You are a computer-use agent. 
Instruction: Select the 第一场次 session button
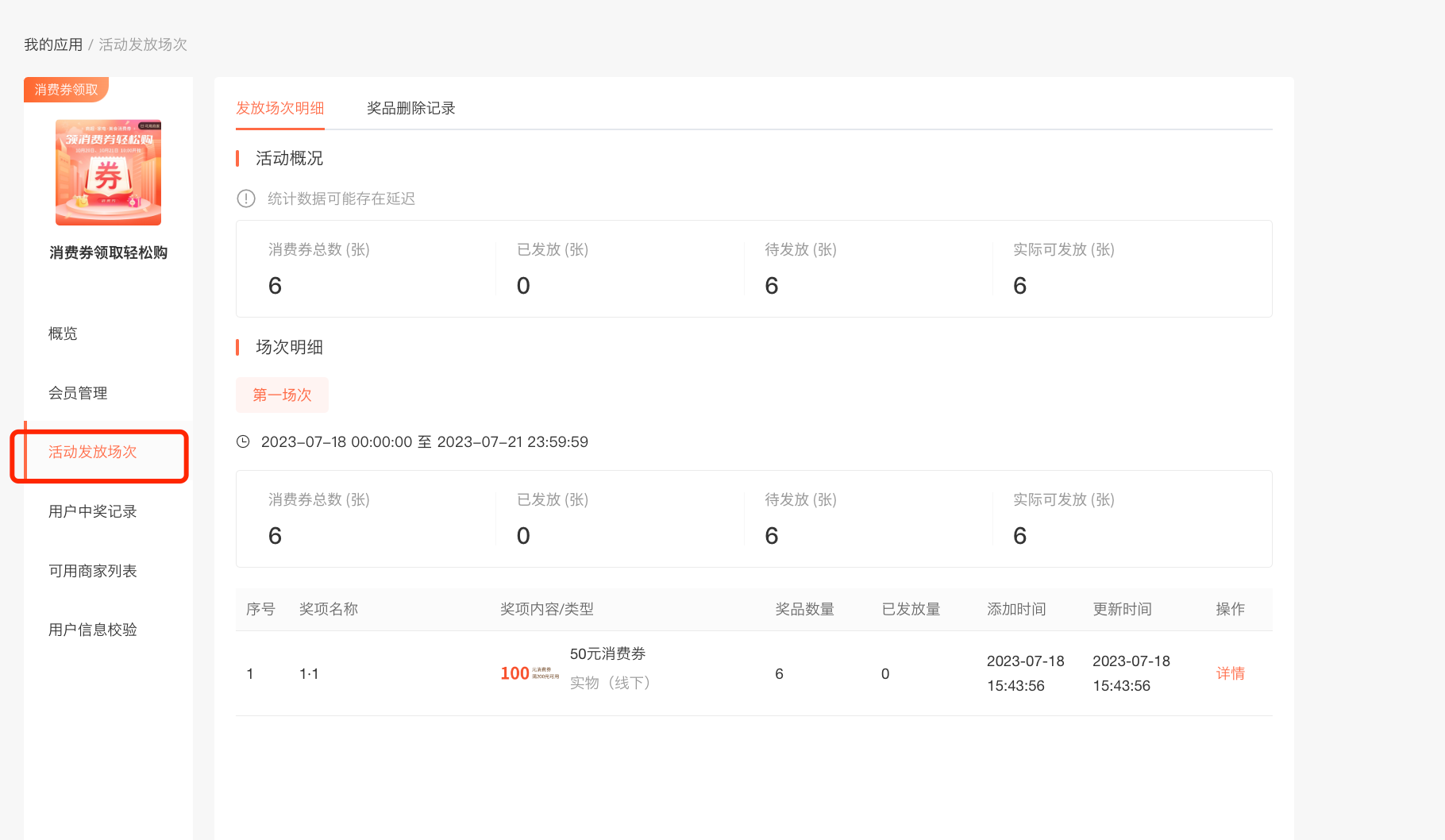(x=282, y=395)
